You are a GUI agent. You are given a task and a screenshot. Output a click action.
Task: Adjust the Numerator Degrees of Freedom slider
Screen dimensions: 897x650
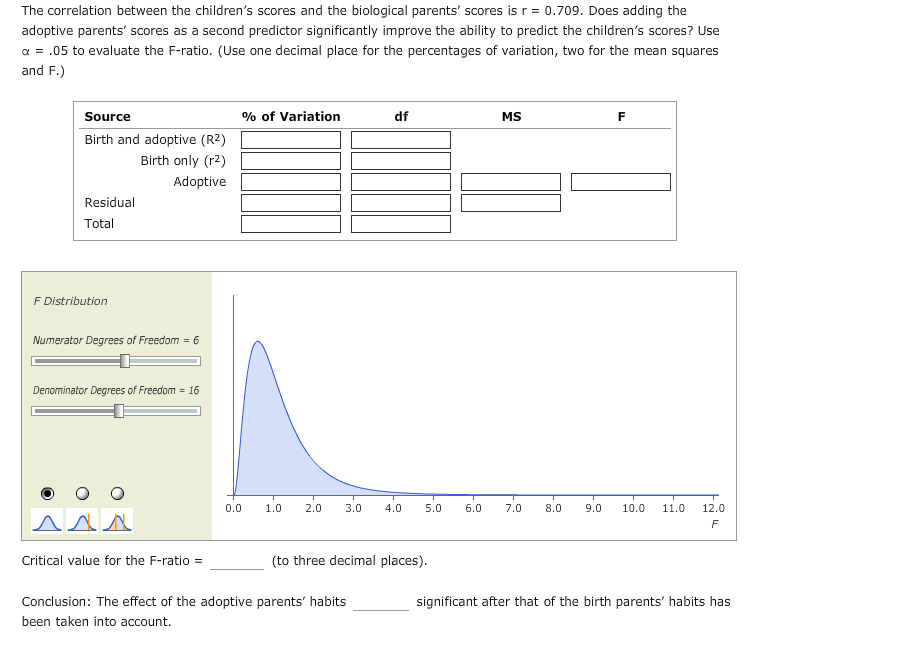tap(123, 360)
